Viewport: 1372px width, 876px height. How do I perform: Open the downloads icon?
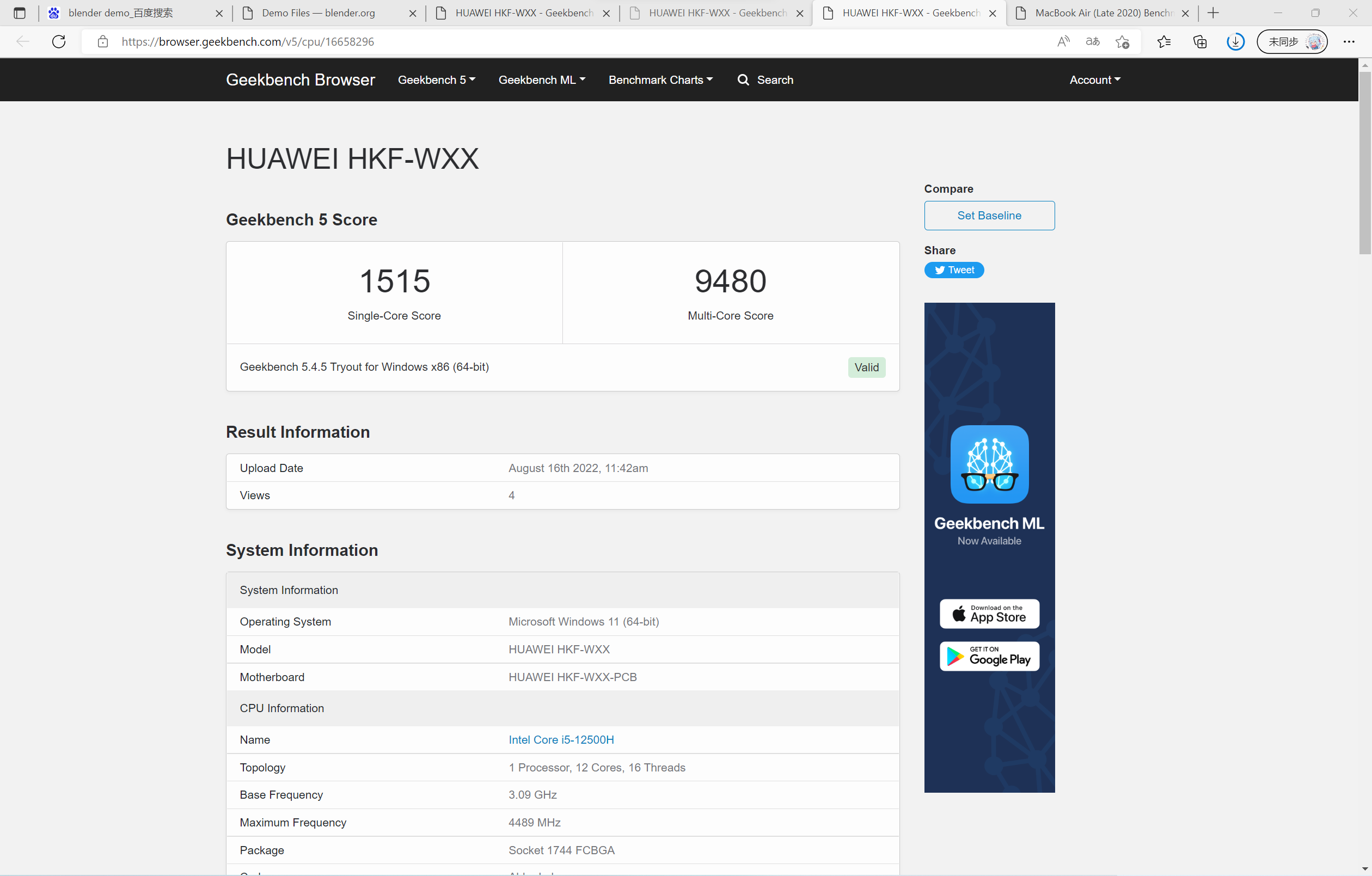[1235, 41]
